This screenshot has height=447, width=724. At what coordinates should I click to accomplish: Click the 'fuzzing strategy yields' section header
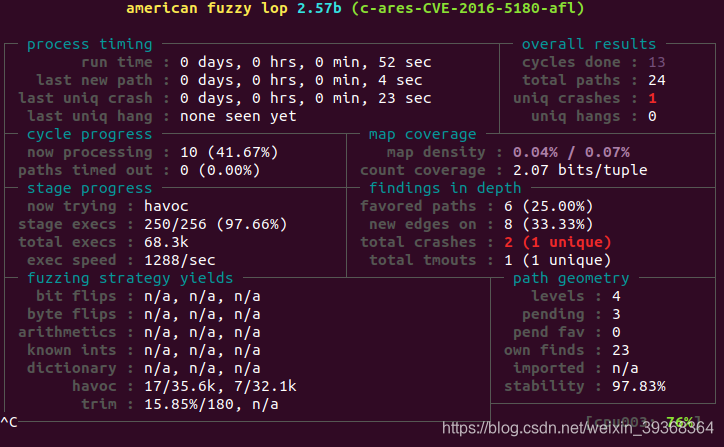click(x=130, y=278)
